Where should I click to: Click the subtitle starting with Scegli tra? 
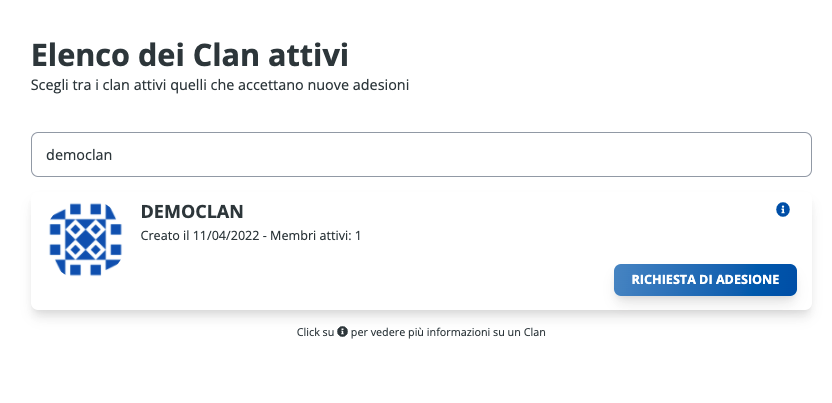(x=220, y=86)
